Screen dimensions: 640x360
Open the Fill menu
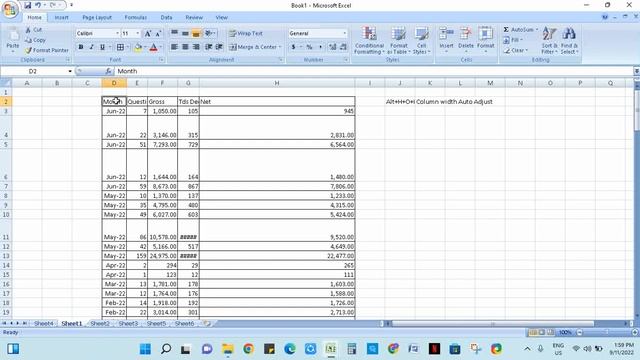coord(513,40)
